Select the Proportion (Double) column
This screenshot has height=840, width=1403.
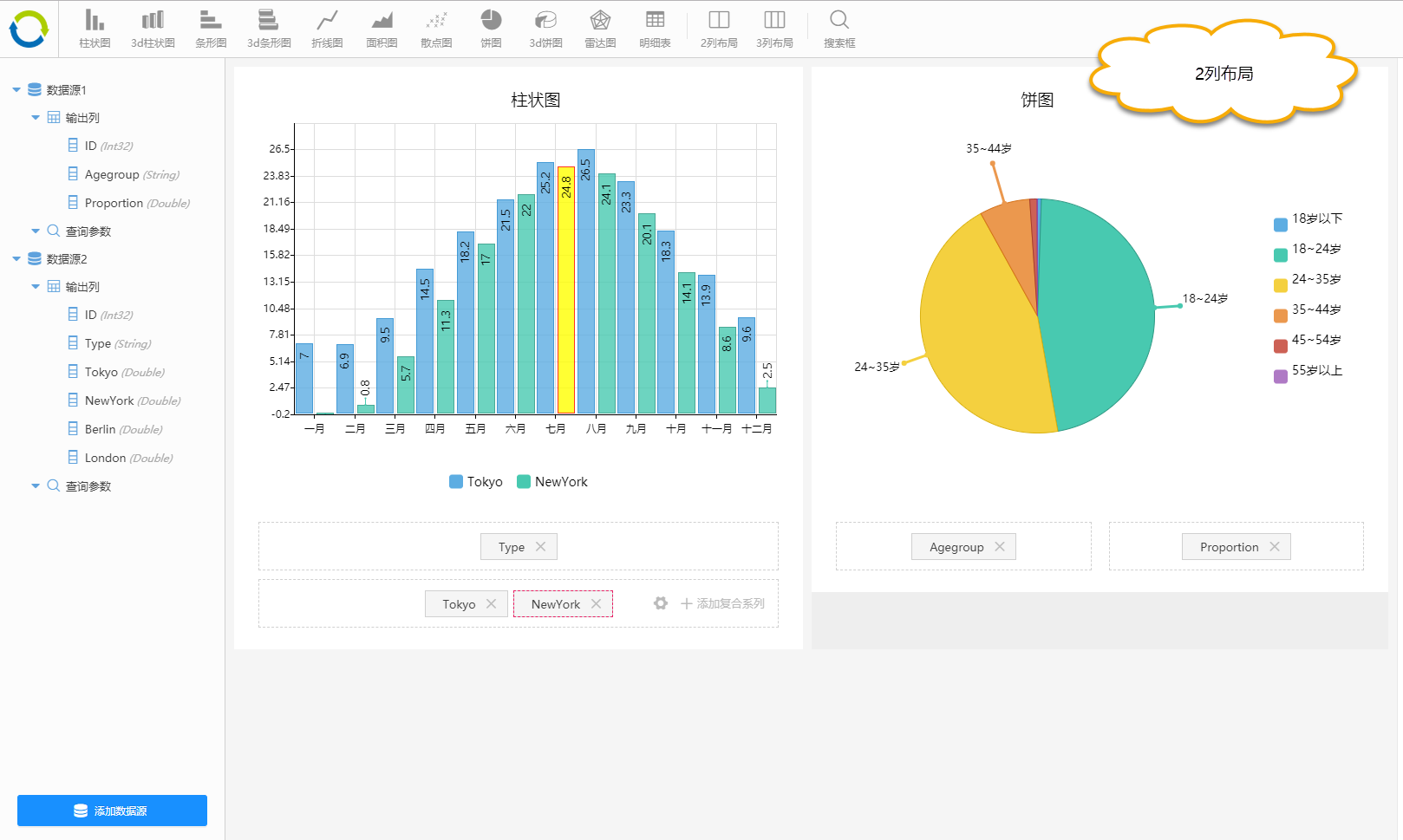[129, 203]
